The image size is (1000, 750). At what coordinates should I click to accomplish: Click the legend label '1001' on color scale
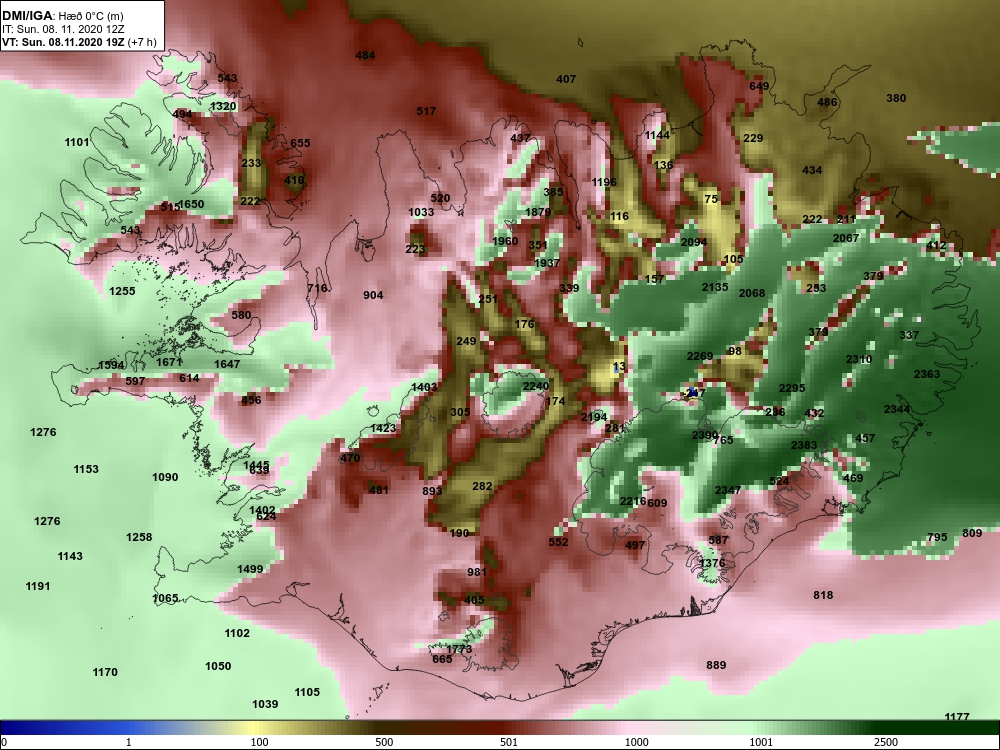click(761, 742)
